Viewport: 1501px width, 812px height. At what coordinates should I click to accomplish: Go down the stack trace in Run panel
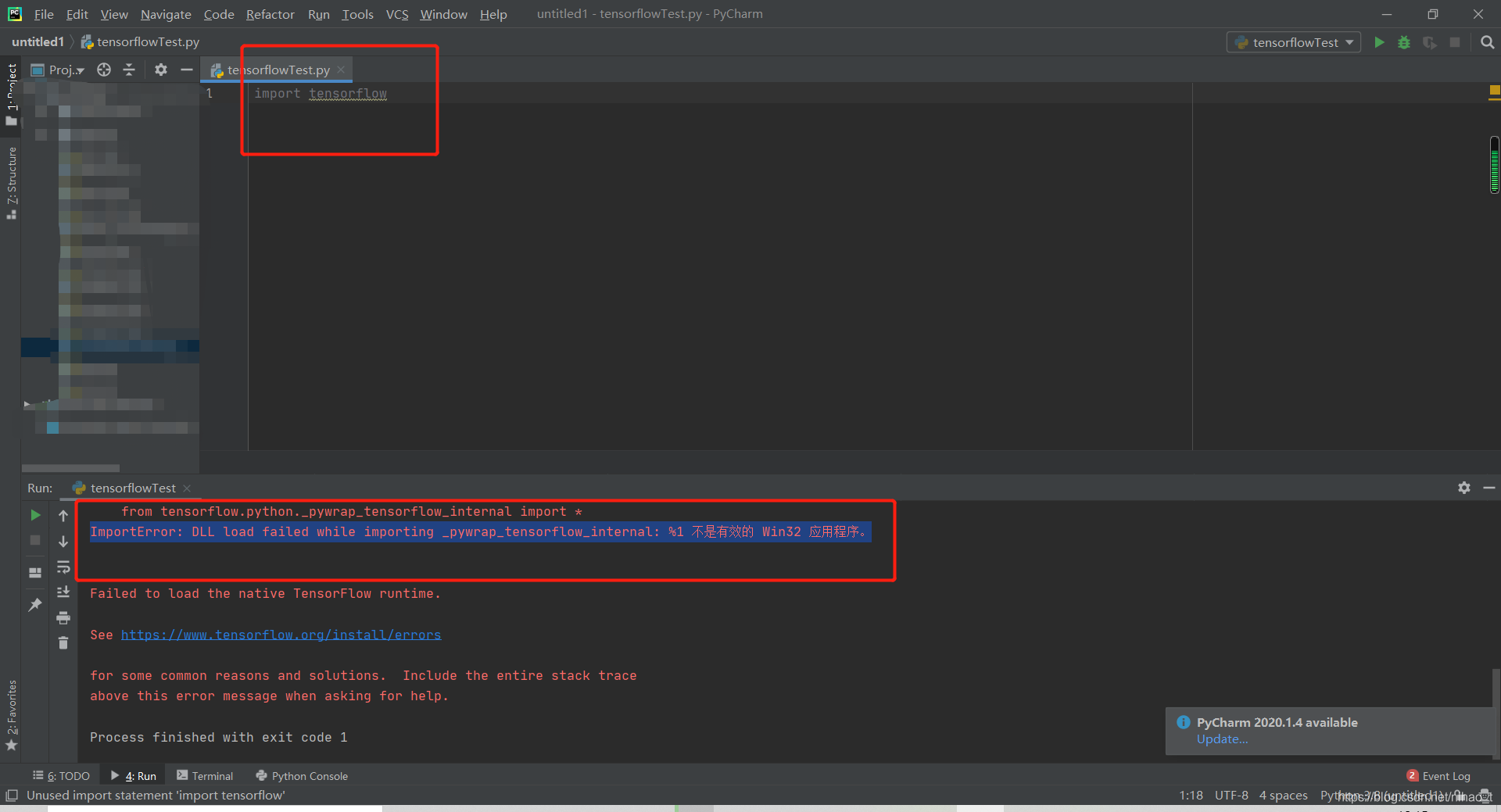point(63,541)
